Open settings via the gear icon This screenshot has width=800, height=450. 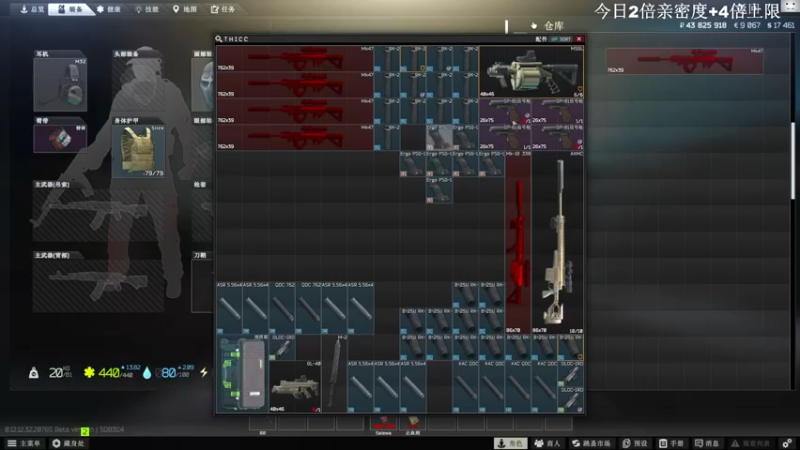coord(787,443)
